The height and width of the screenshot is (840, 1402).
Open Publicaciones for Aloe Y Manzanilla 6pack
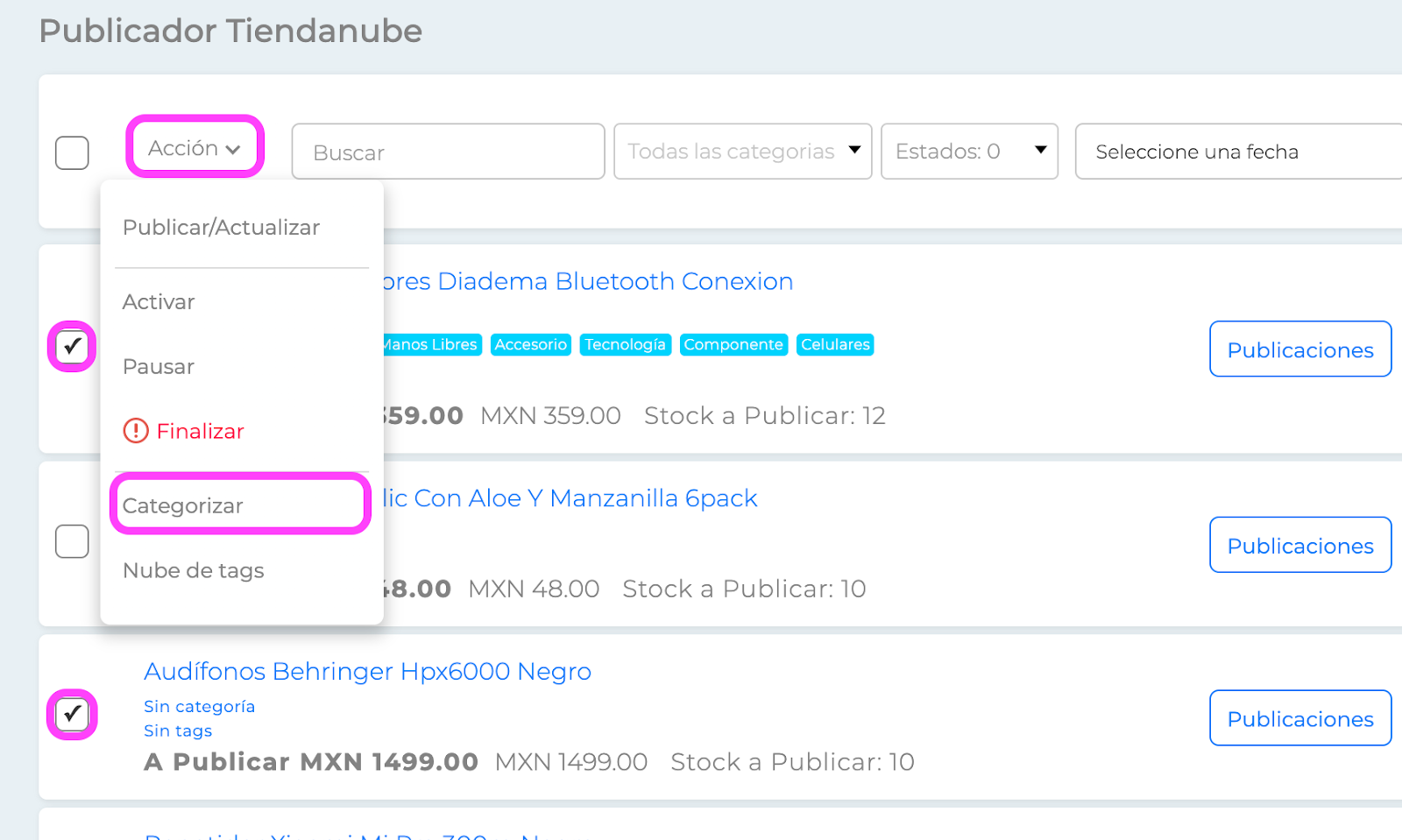[x=1300, y=545]
